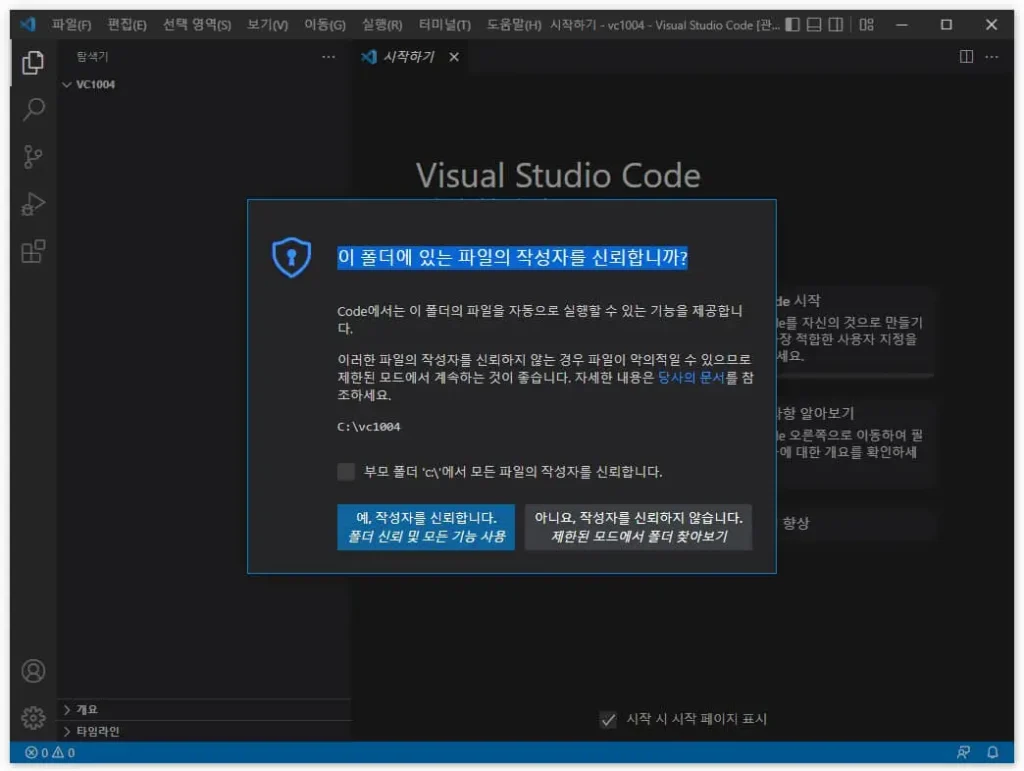Expand the 개요 outline section
This screenshot has width=1024, height=771.
[x=67, y=710]
